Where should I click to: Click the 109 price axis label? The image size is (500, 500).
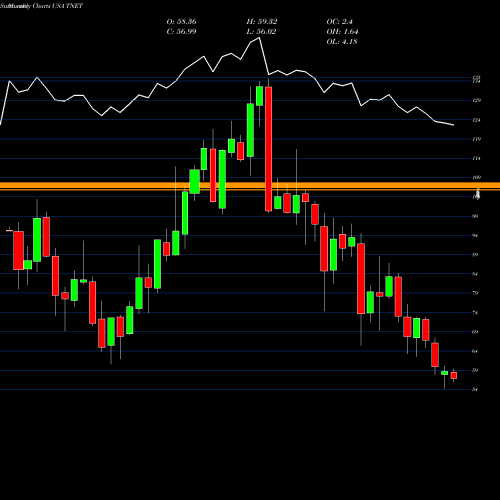click(x=477, y=178)
